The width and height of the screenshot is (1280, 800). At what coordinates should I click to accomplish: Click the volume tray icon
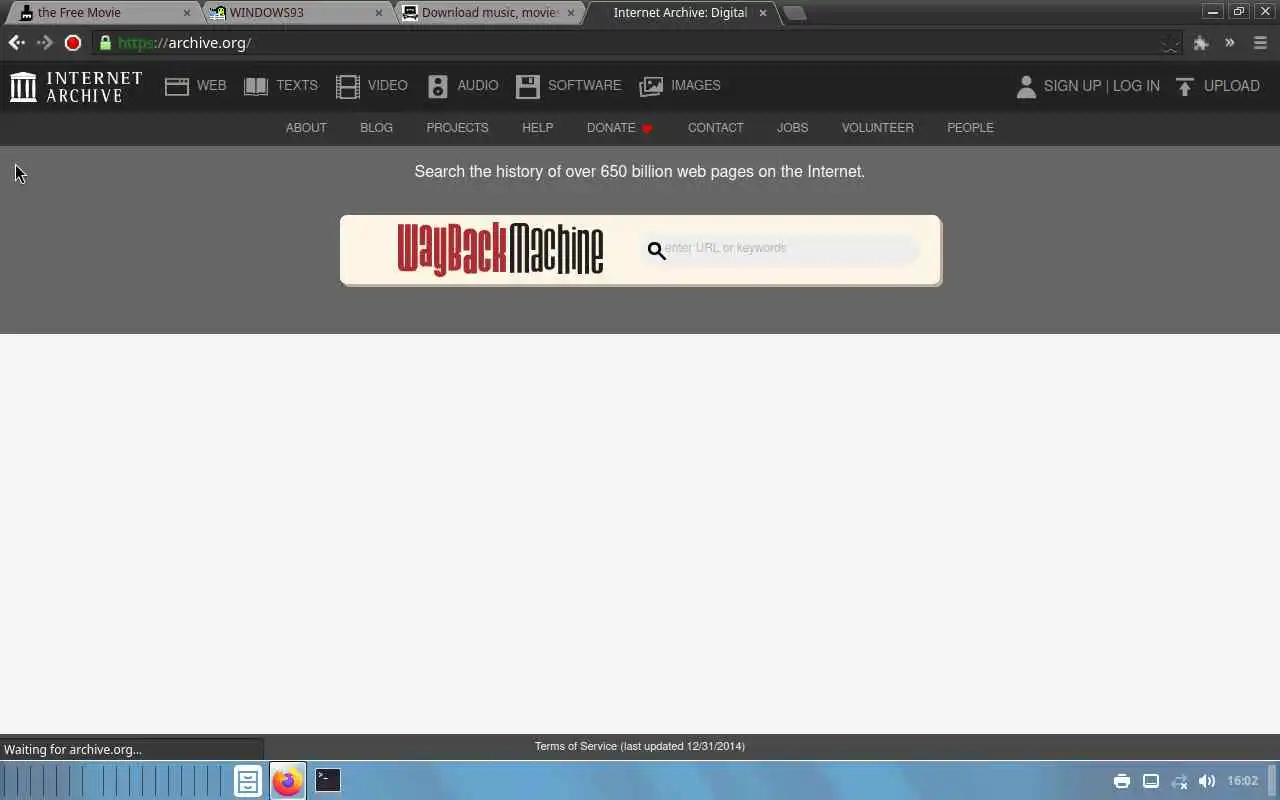coord(1207,781)
